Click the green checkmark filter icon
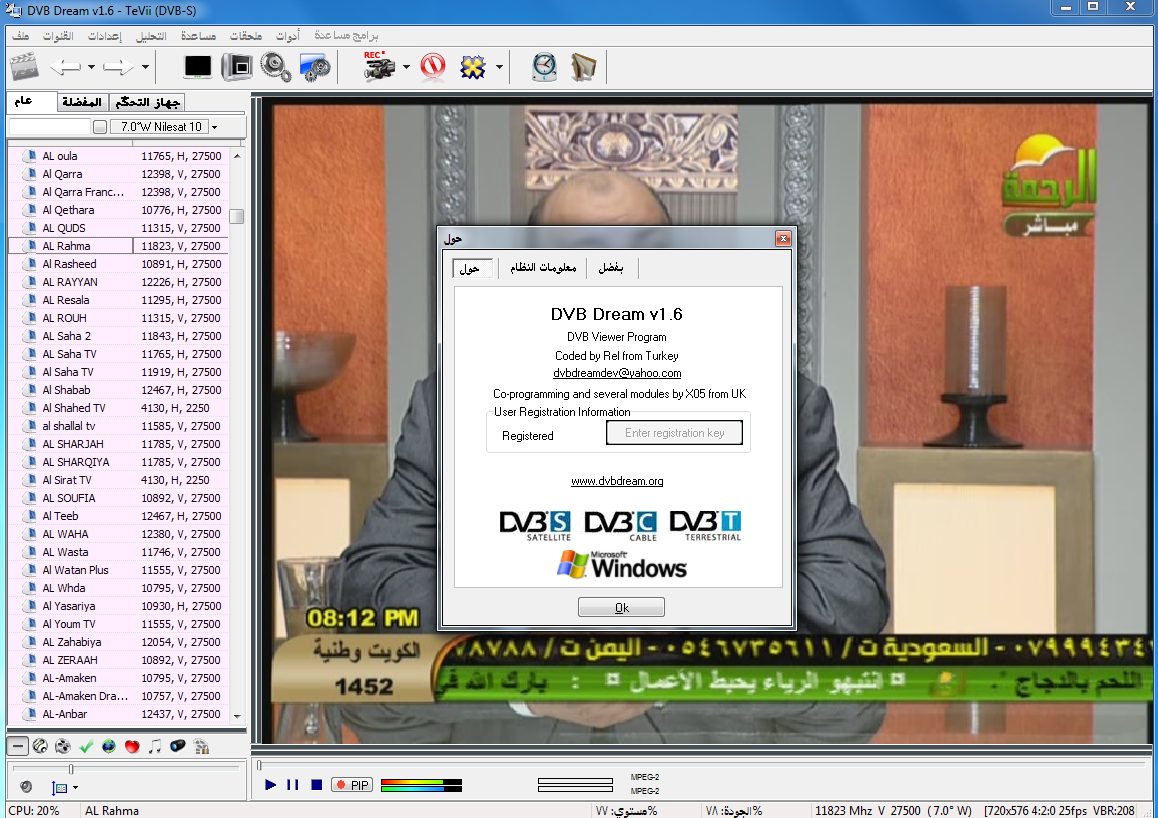Screen dimensions: 1158x818 pos(86,746)
